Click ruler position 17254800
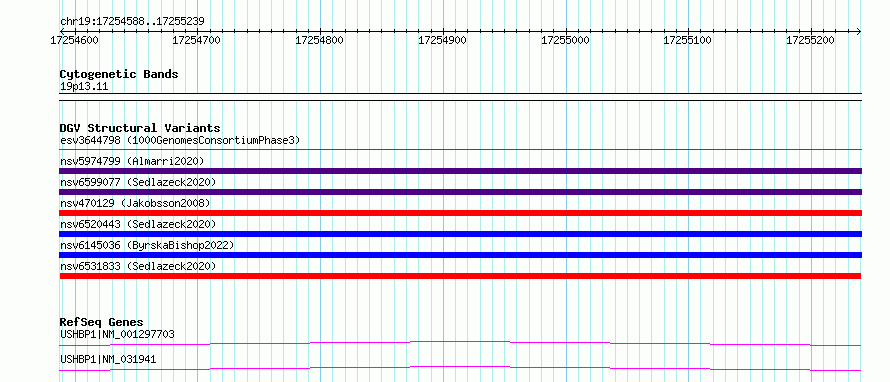Viewport: 890px width, 382px height. [320, 40]
